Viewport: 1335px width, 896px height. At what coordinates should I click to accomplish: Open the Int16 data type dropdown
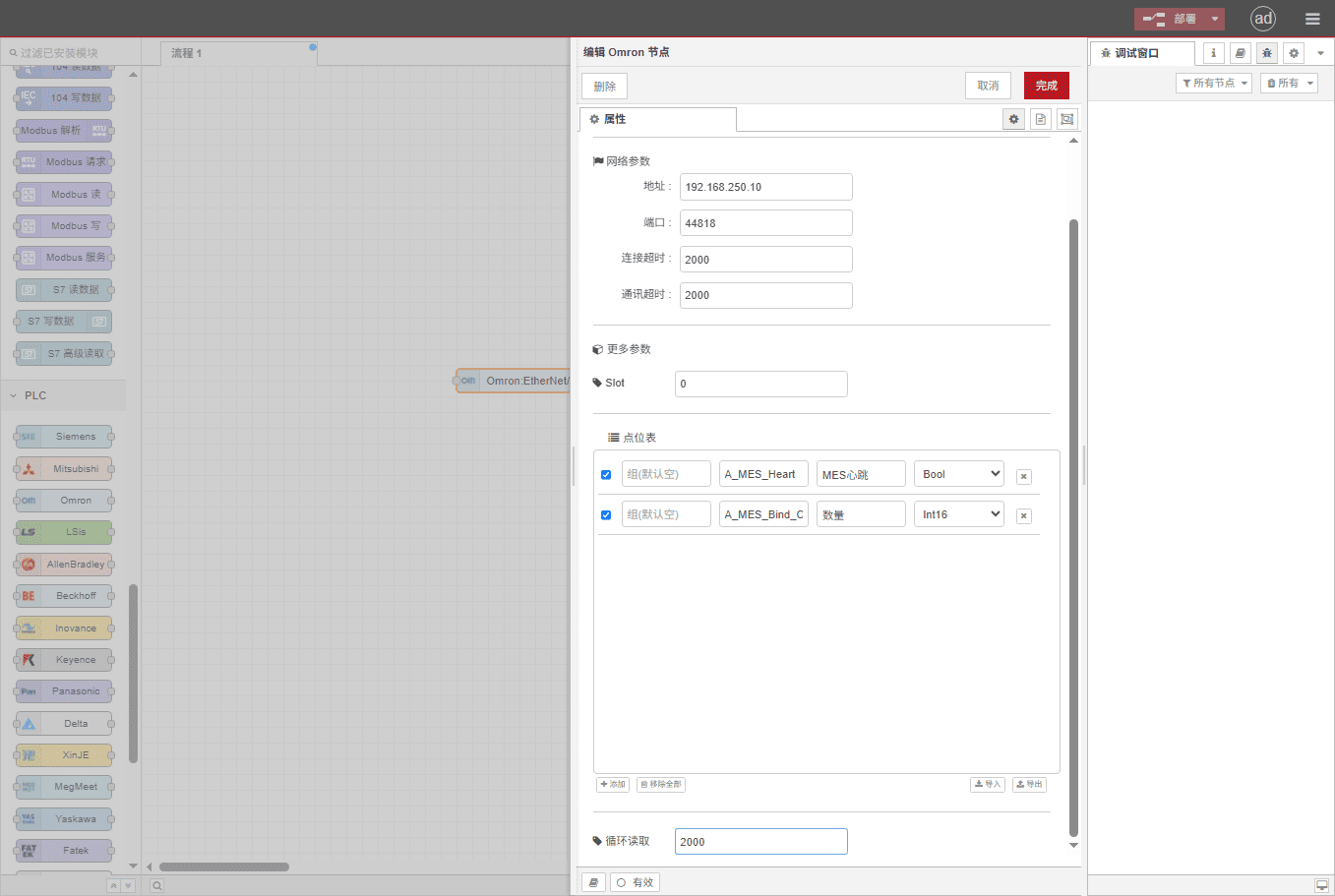click(x=958, y=513)
